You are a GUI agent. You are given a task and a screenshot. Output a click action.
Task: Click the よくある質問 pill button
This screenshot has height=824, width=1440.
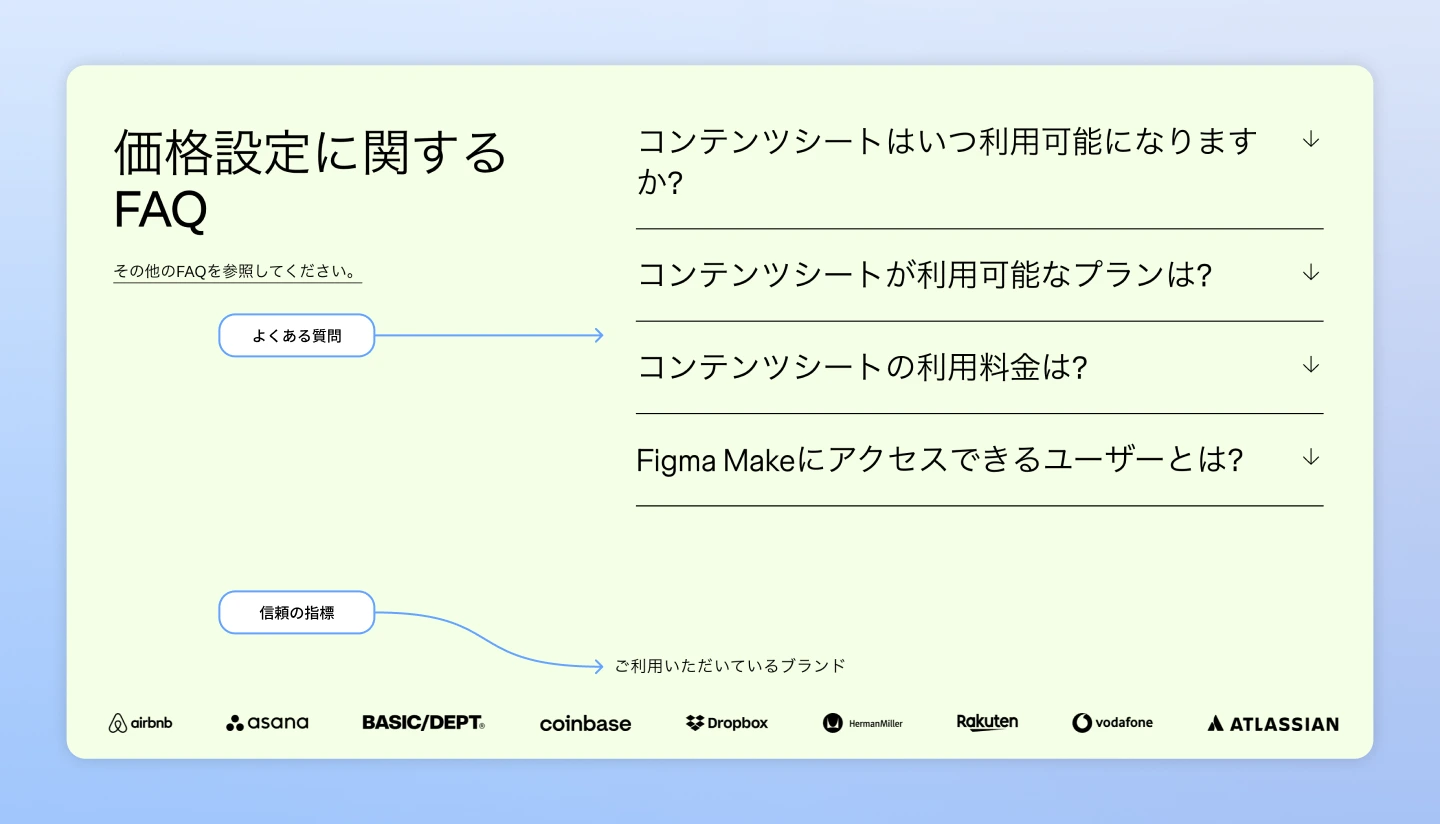(296, 335)
